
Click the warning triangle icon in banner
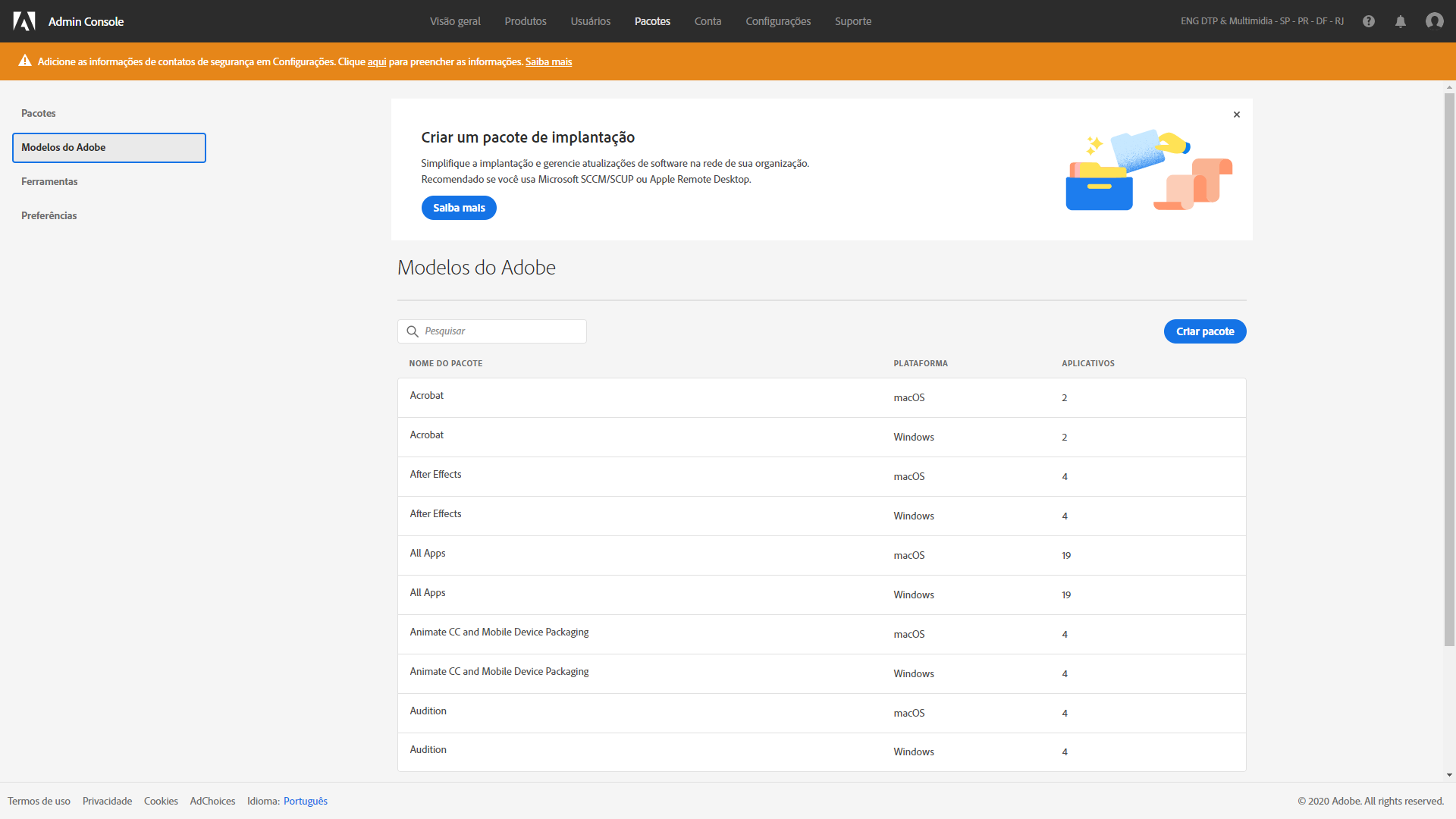tap(25, 61)
